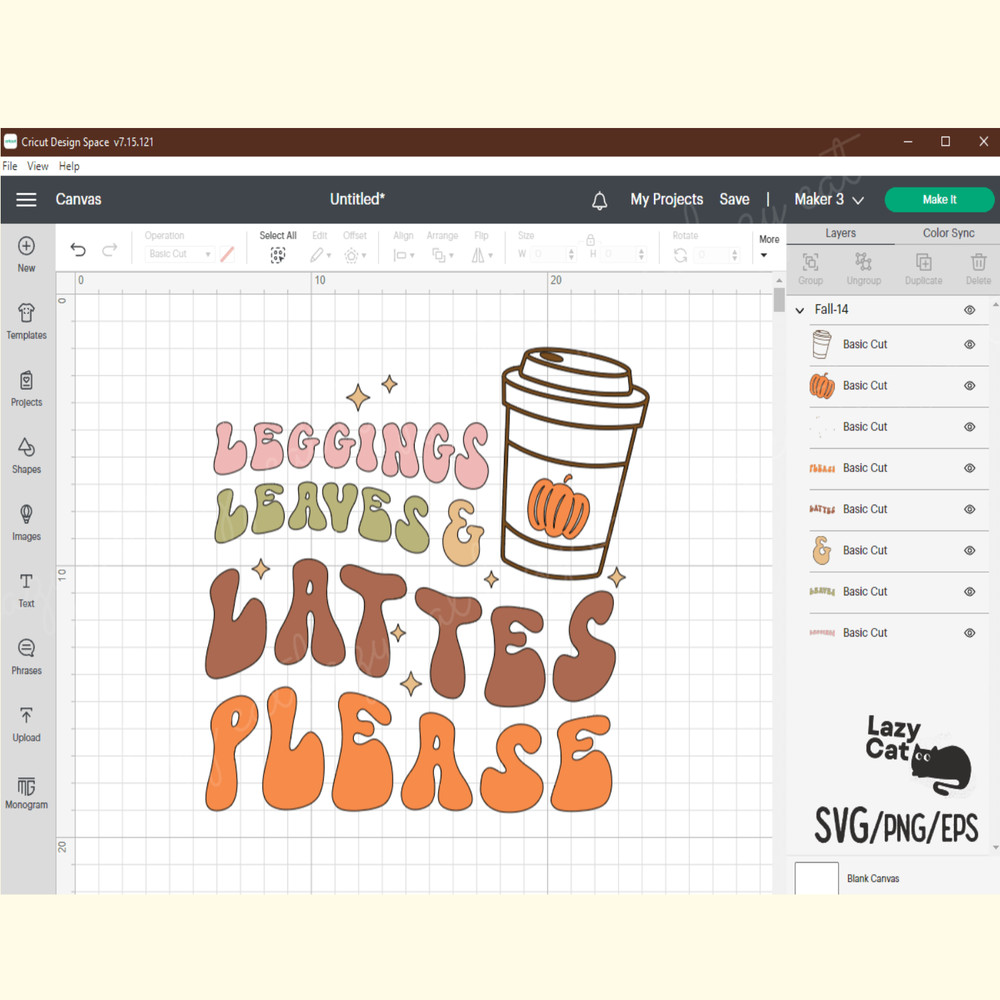Open the Shapes tool
The width and height of the screenshot is (1000, 1000).
(27, 455)
